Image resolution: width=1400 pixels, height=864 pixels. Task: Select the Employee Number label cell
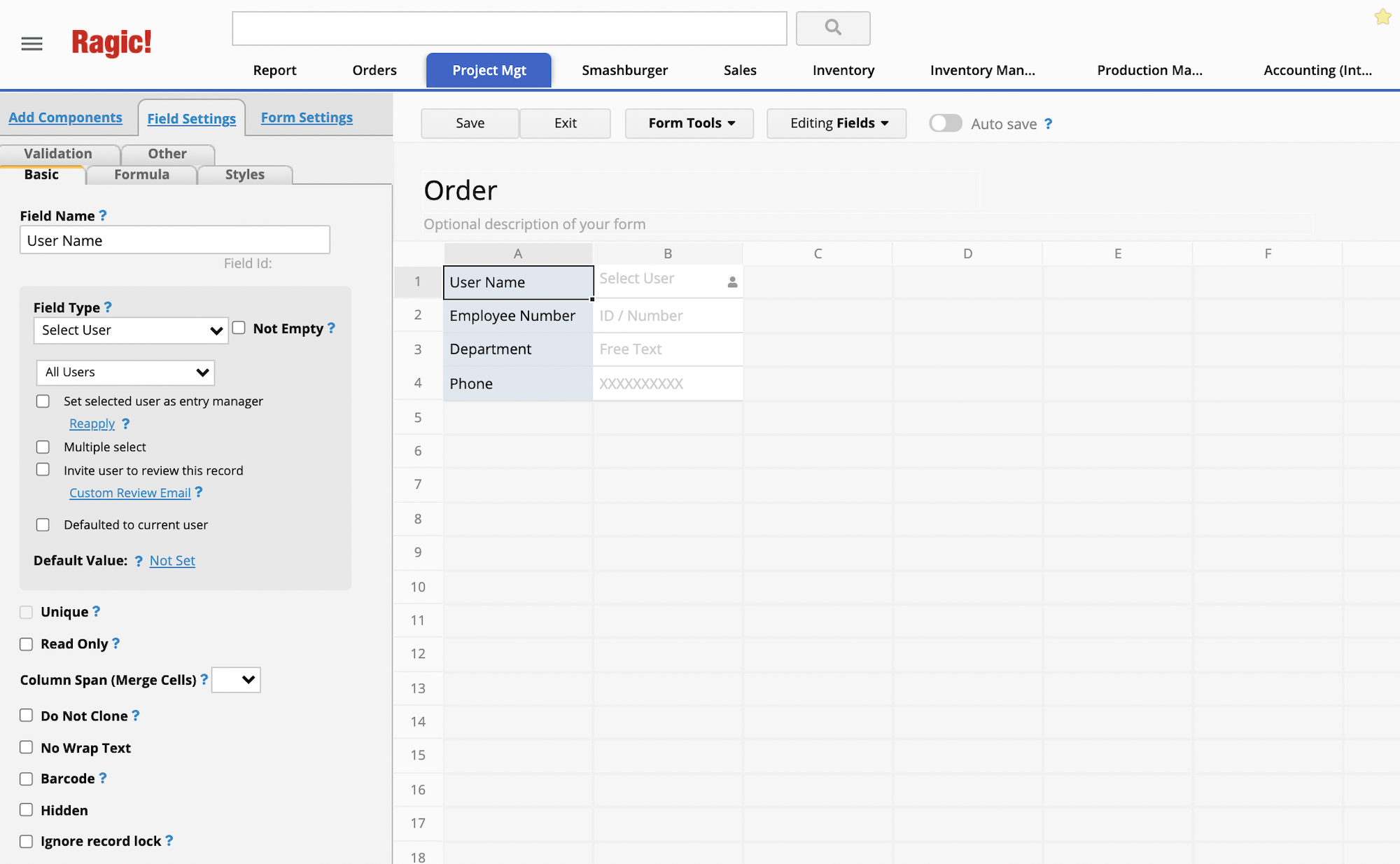tap(518, 316)
